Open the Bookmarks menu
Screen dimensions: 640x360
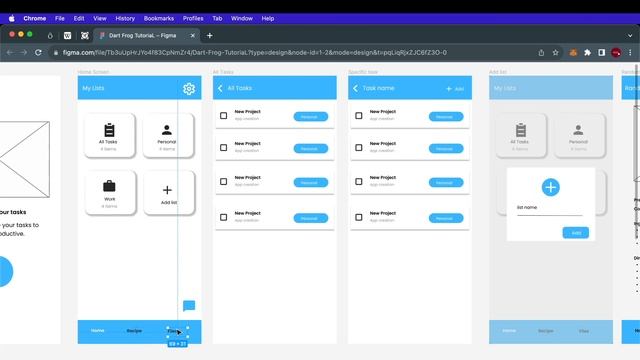pyautogui.click(x=159, y=18)
